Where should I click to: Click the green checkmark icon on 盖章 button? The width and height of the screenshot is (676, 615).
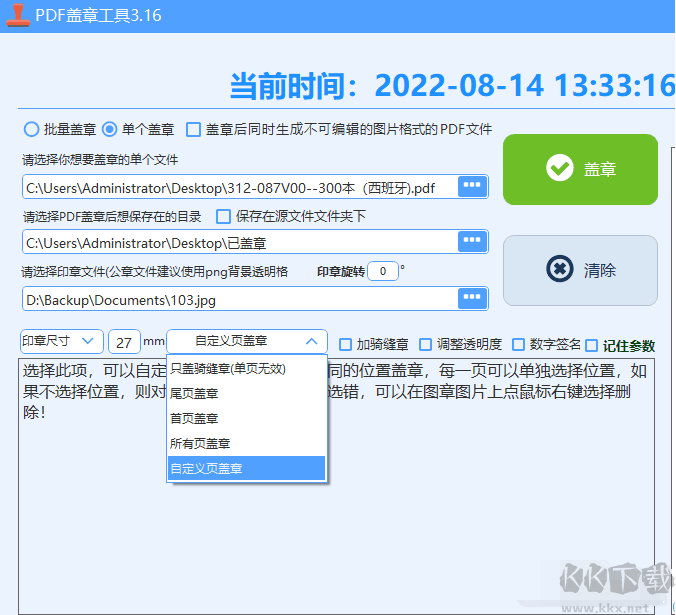[x=560, y=169]
